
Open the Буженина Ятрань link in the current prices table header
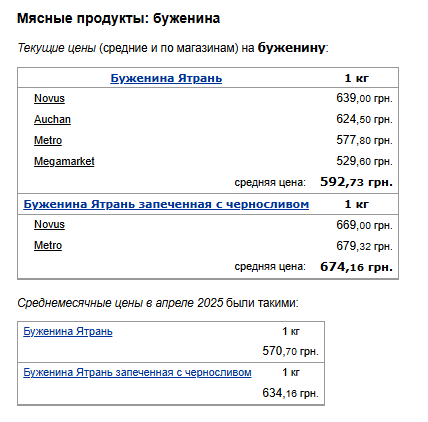(166, 78)
